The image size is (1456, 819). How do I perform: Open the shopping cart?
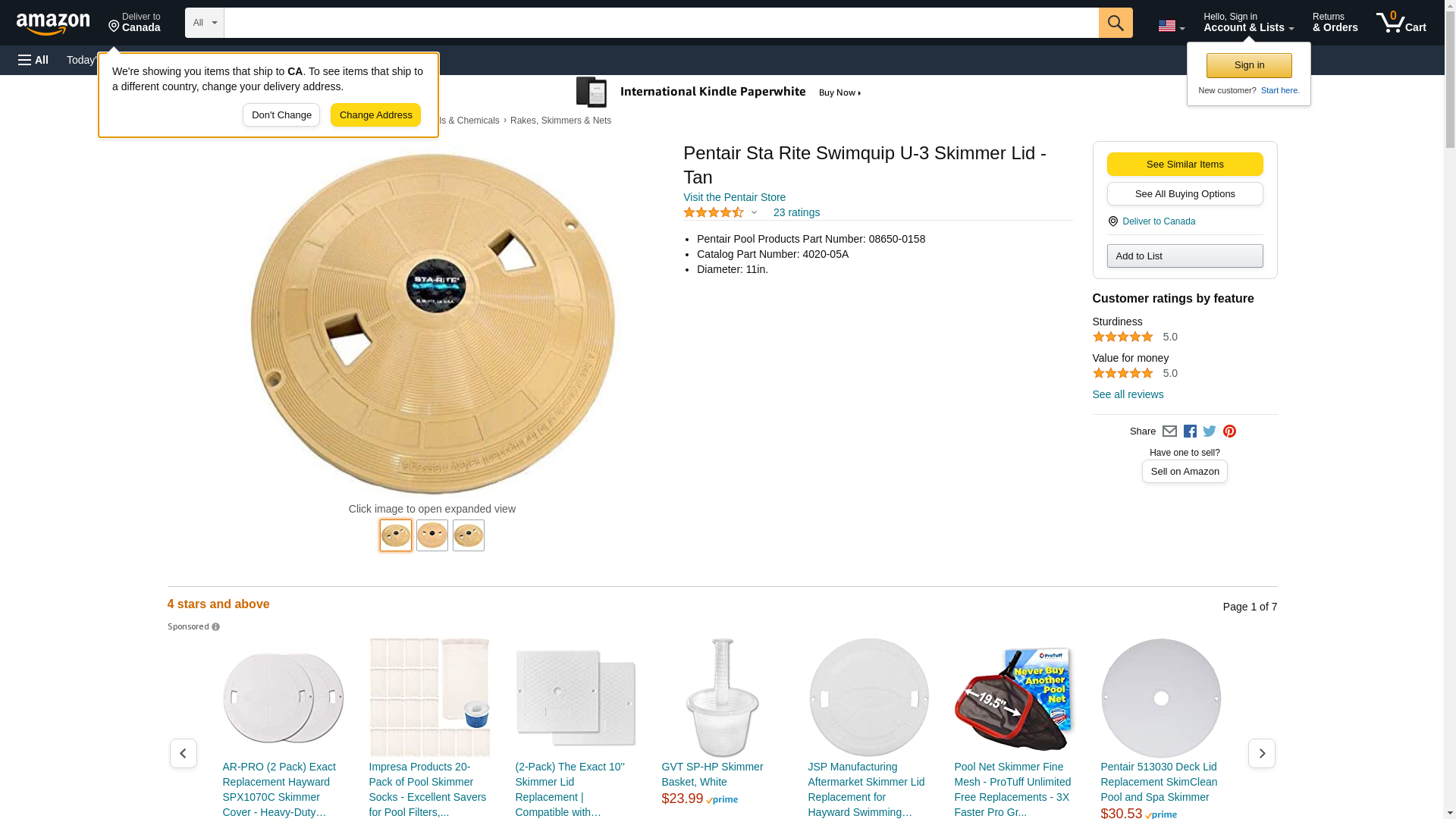point(1401,23)
